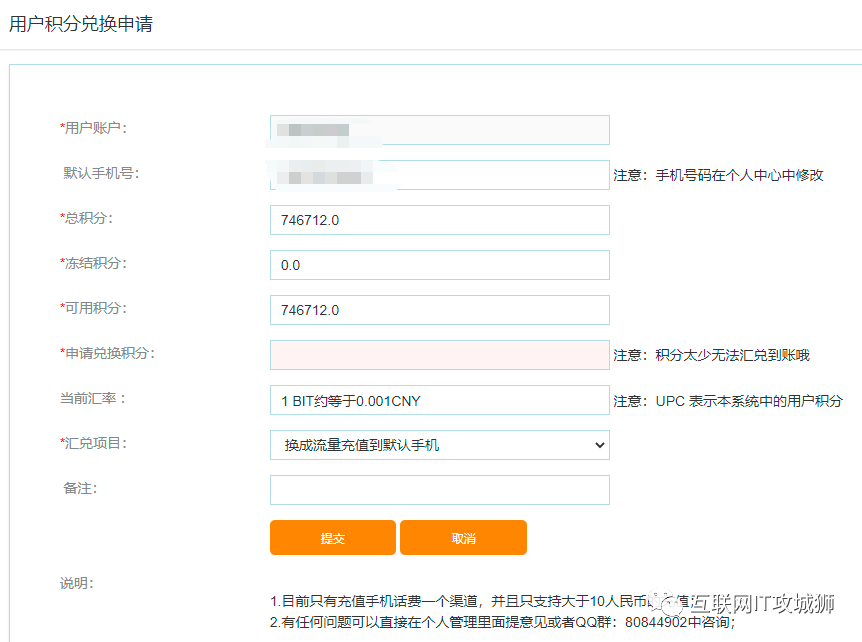
Task: Click the 当前汇率 field with 1 BIT rate
Action: 439,400
